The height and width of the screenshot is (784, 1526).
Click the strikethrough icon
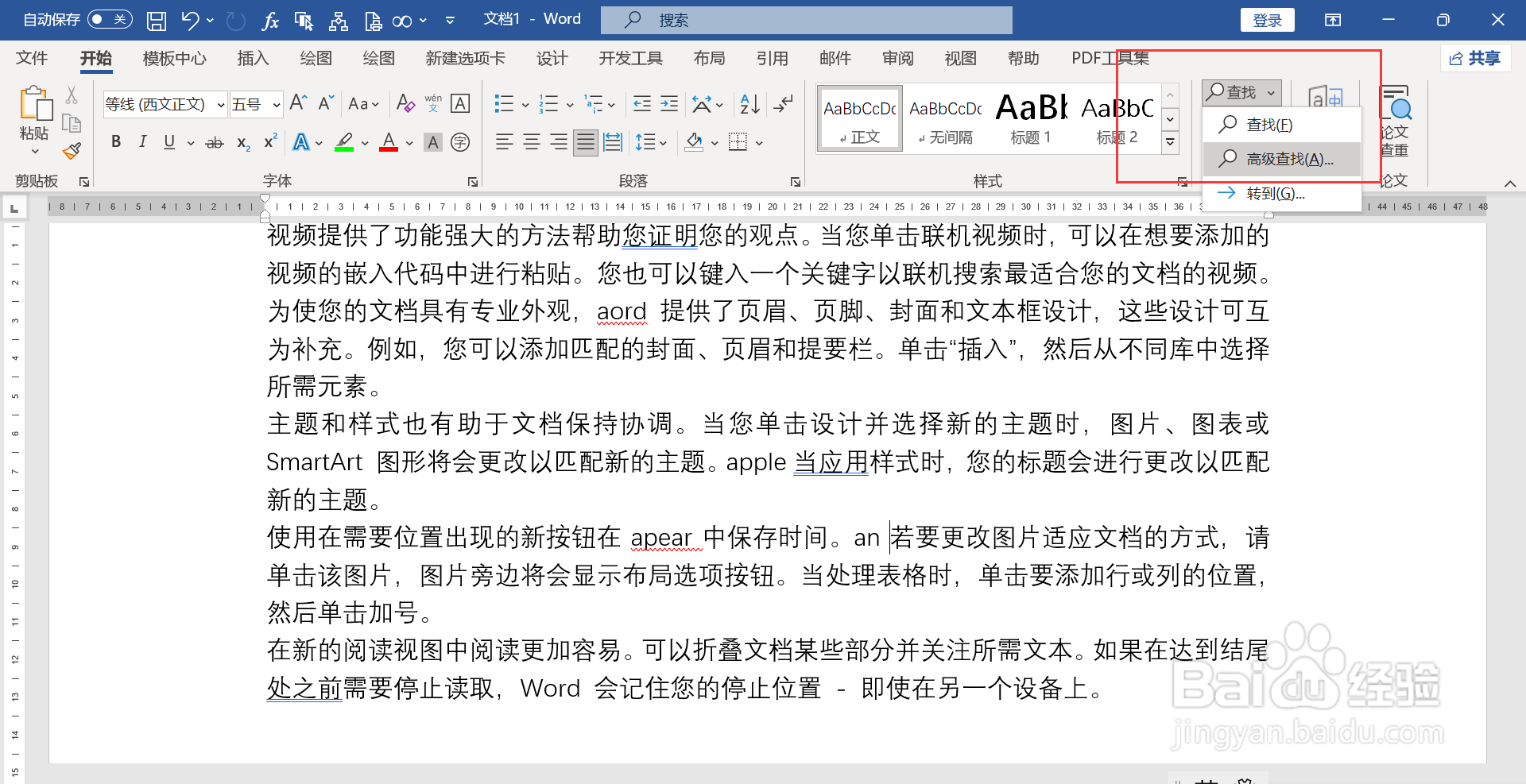click(214, 142)
